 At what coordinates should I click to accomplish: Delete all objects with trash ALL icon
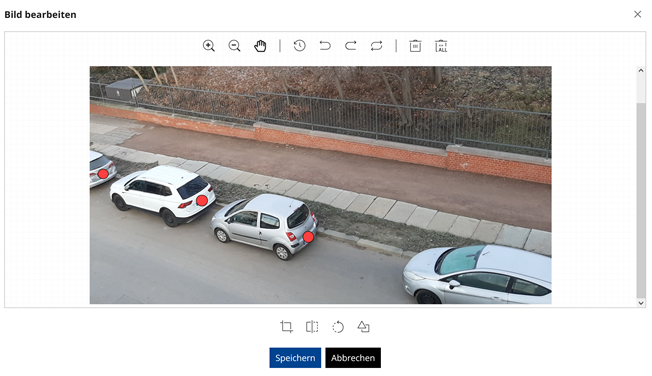[x=441, y=46]
